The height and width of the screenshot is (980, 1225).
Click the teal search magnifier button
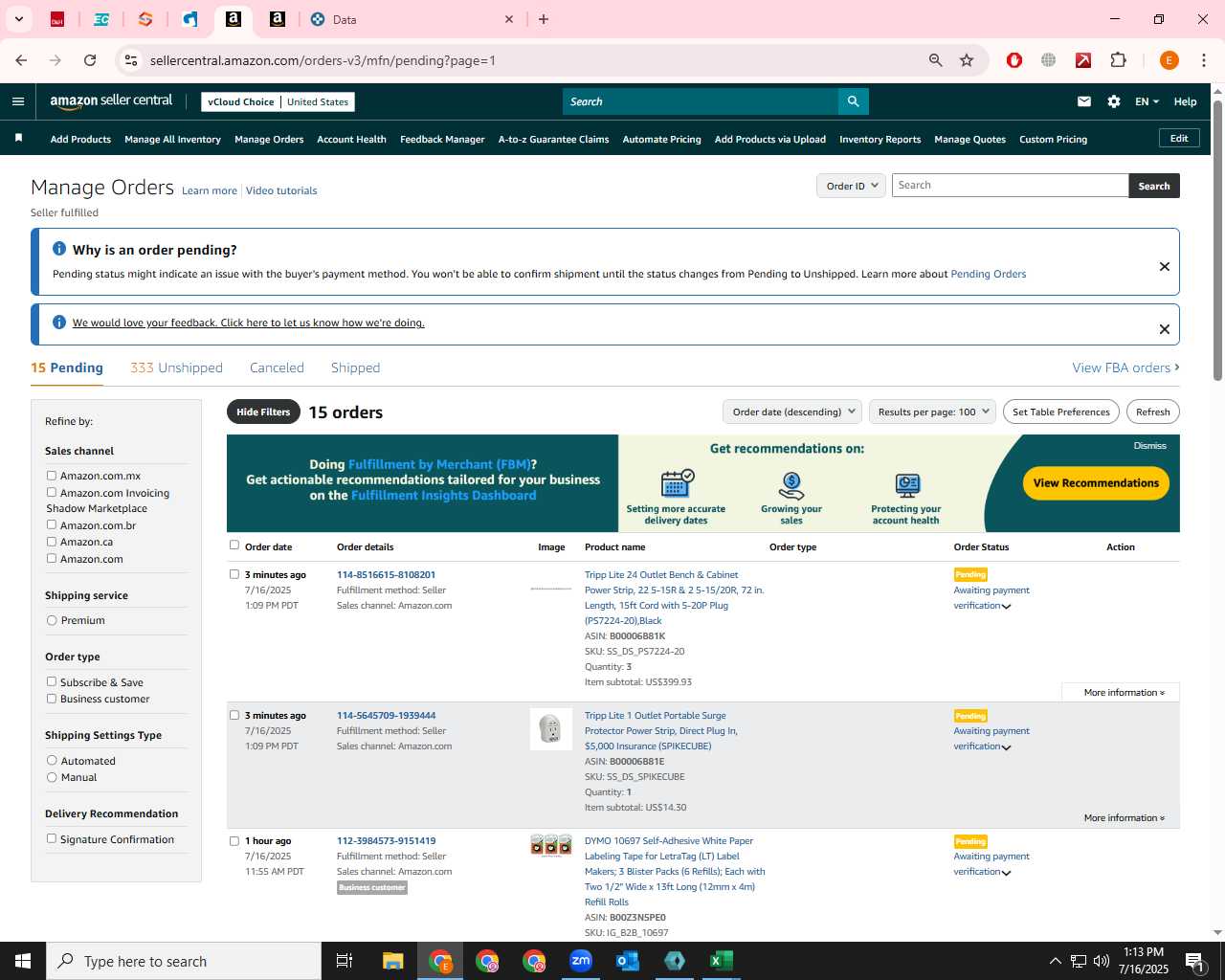[853, 101]
